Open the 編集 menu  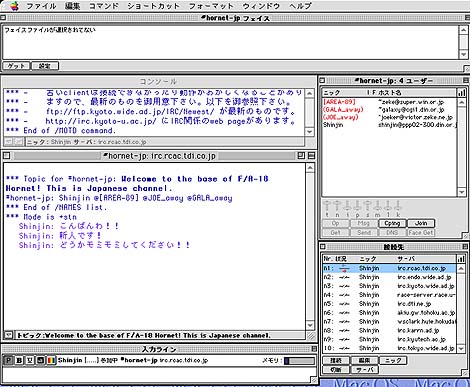(x=73, y=6)
